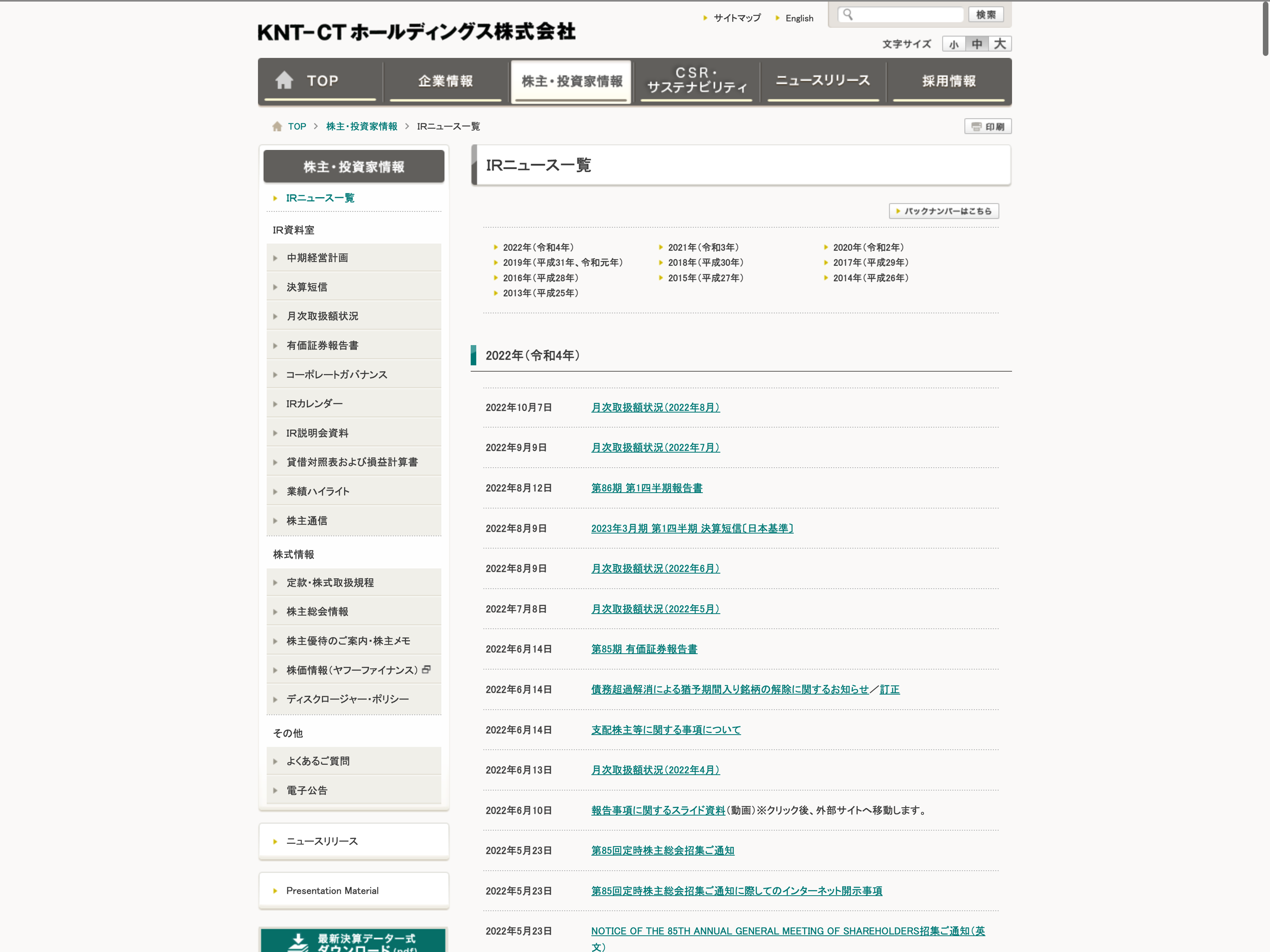Click arrow icon beside English link
Image resolution: width=1270 pixels, height=952 pixels.
[x=777, y=18]
